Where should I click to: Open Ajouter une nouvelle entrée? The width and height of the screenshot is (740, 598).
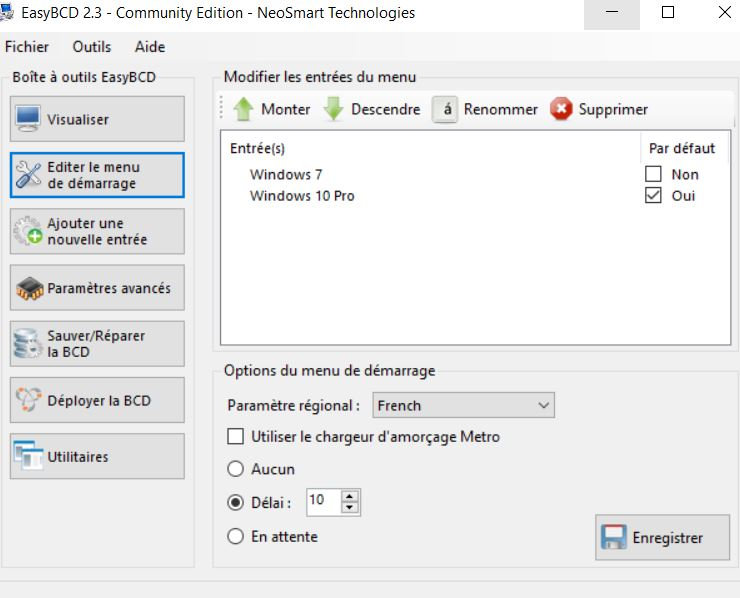click(x=97, y=231)
